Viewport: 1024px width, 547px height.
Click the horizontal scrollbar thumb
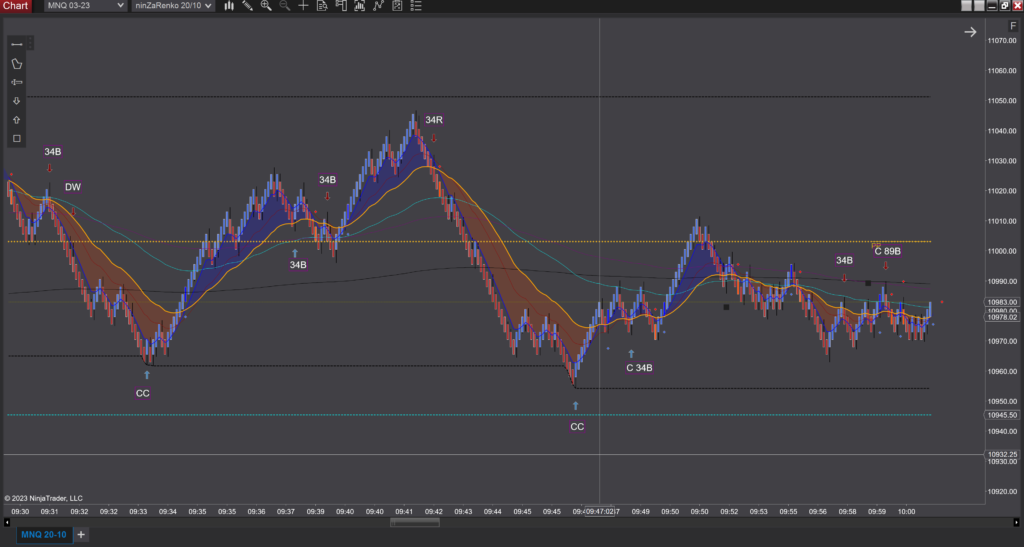[x=415, y=522]
